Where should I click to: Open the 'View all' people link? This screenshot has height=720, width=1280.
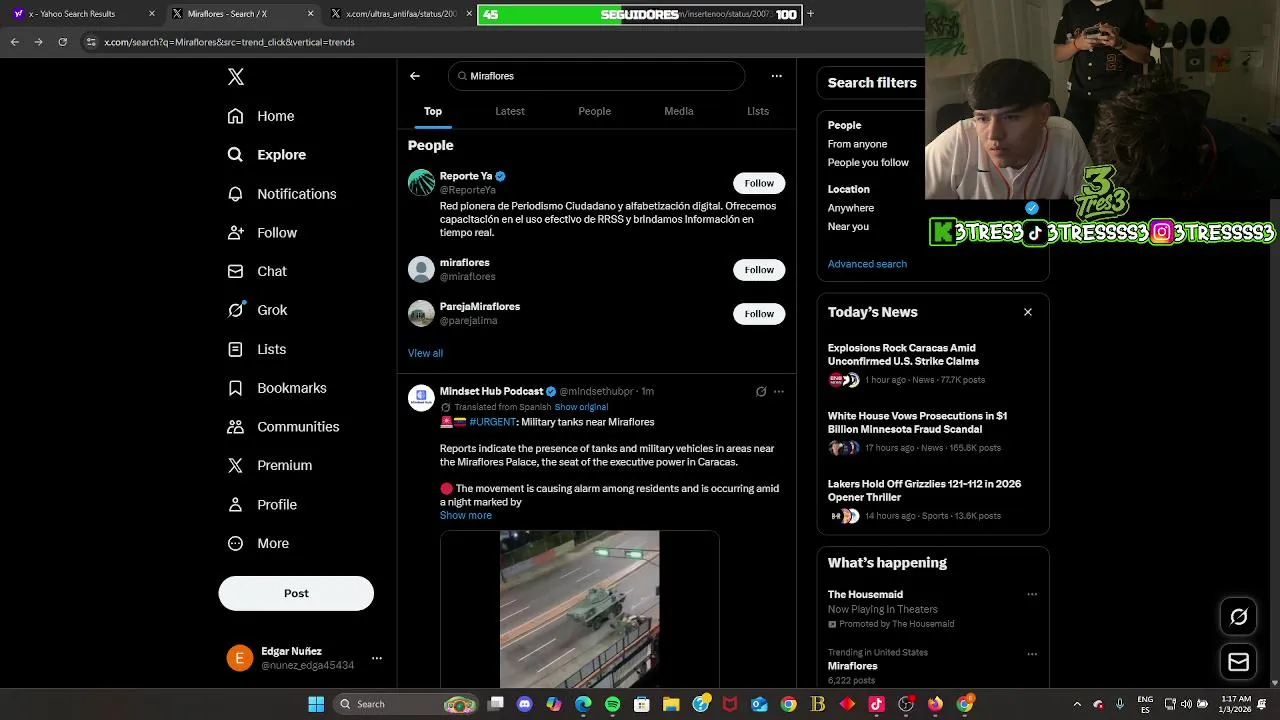[x=425, y=353]
